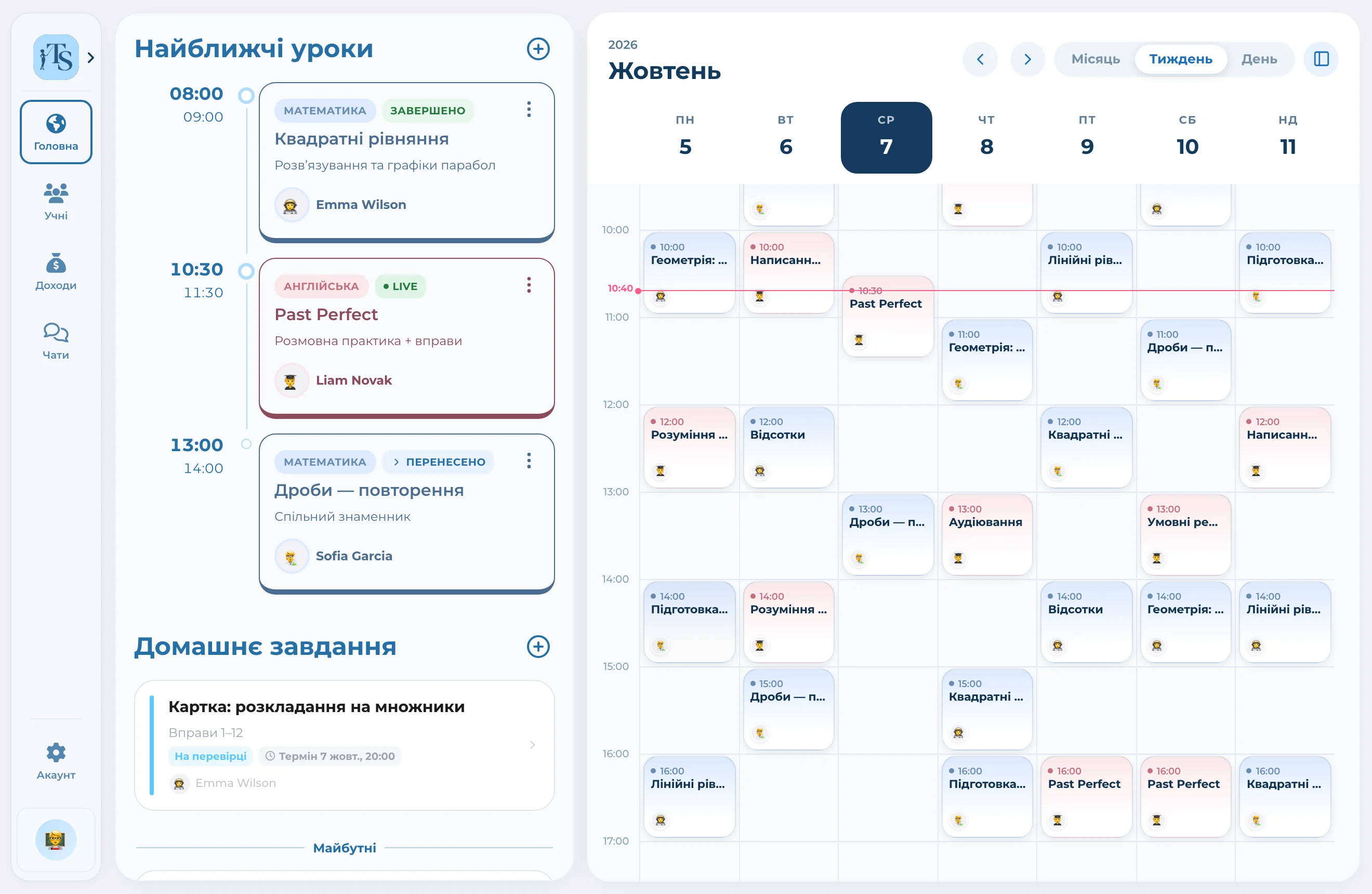1372x894 pixels.
Task: Select Saturday 10 in the calendar
Action: click(x=1188, y=138)
